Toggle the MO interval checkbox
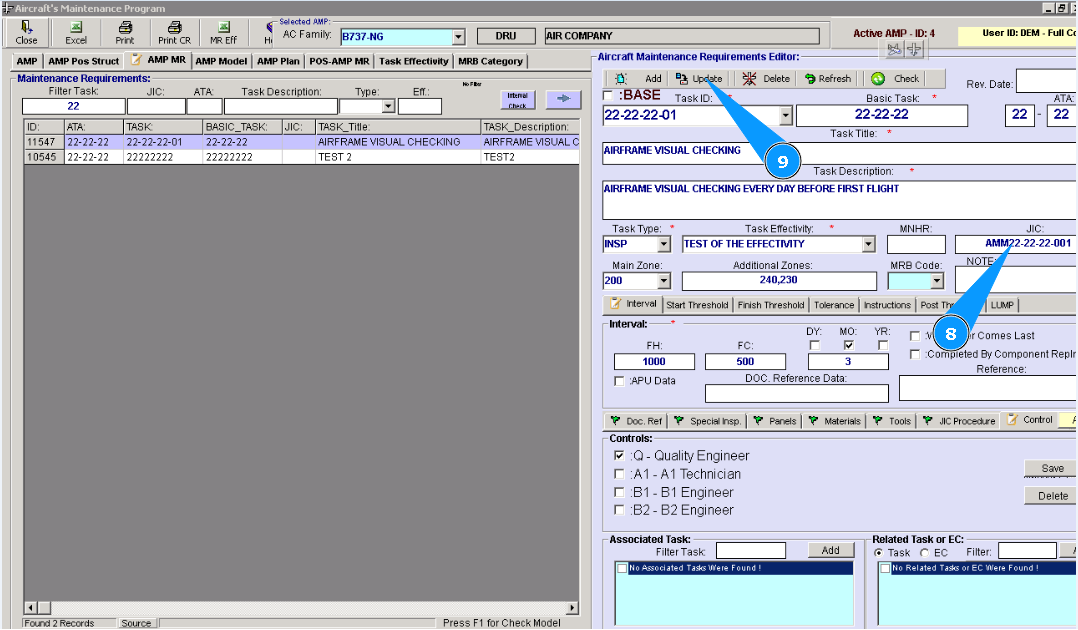This screenshot has width=1078, height=630. coord(849,345)
